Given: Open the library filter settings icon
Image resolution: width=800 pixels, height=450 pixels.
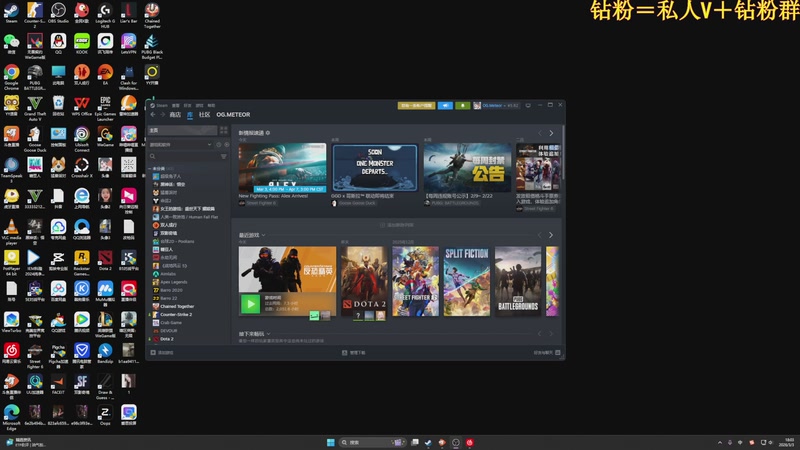Looking at the screenshot, I should pyautogui.click(x=223, y=157).
